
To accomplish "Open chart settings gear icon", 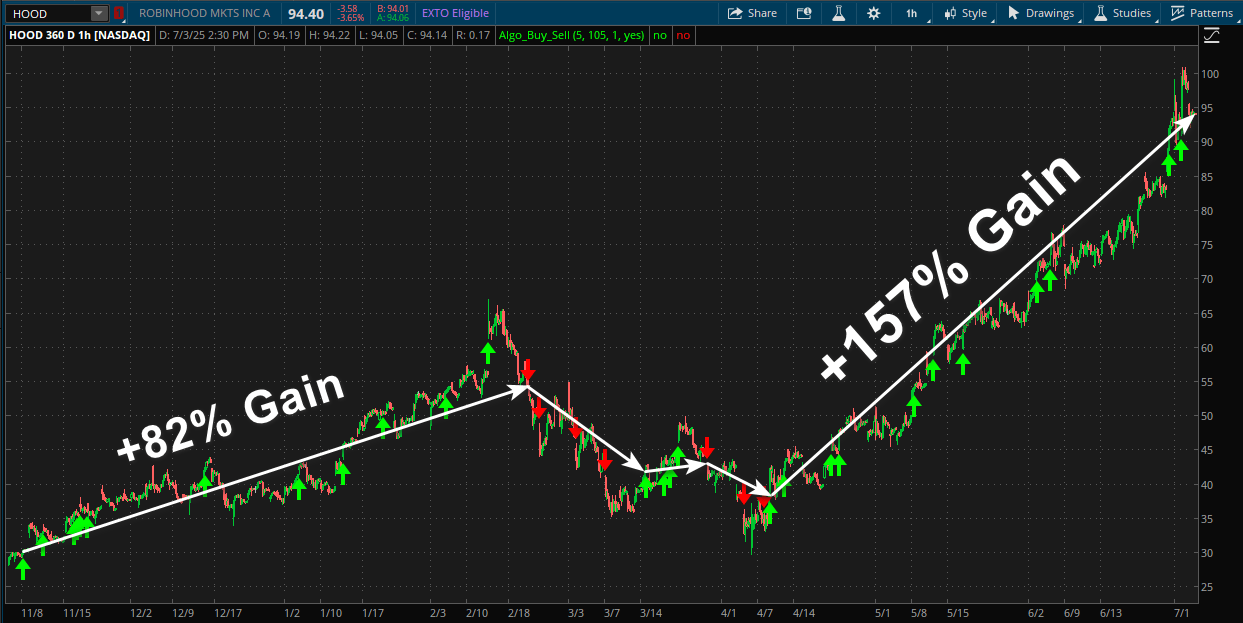I will pyautogui.click(x=874, y=13).
